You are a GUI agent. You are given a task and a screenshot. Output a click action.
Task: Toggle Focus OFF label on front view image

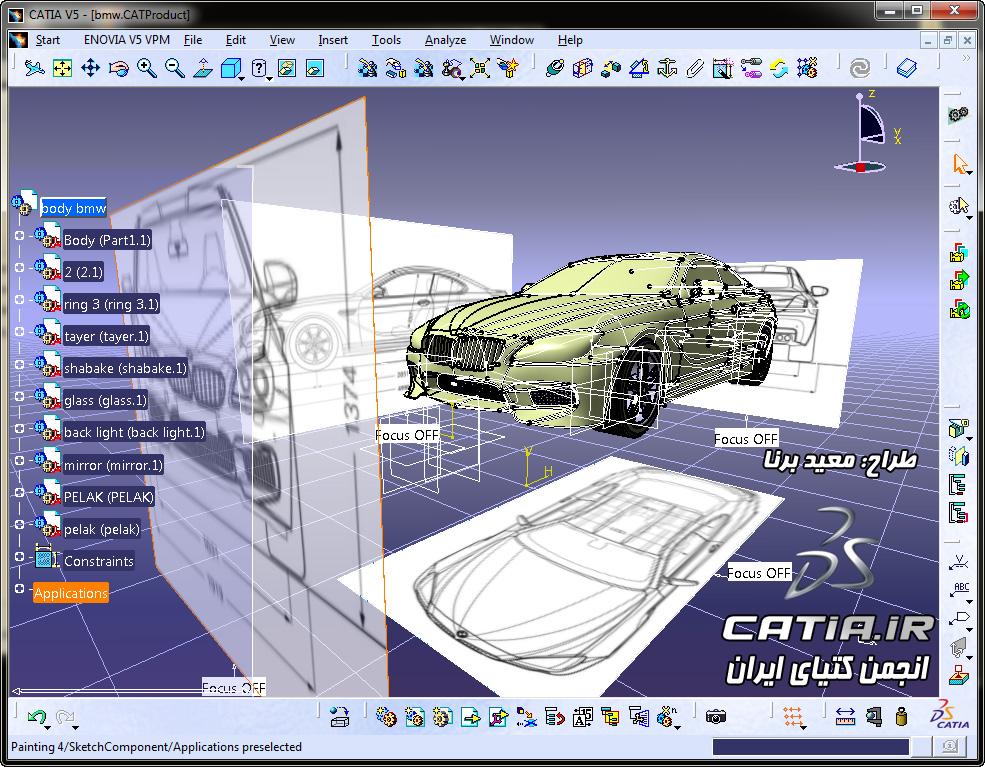(234, 688)
